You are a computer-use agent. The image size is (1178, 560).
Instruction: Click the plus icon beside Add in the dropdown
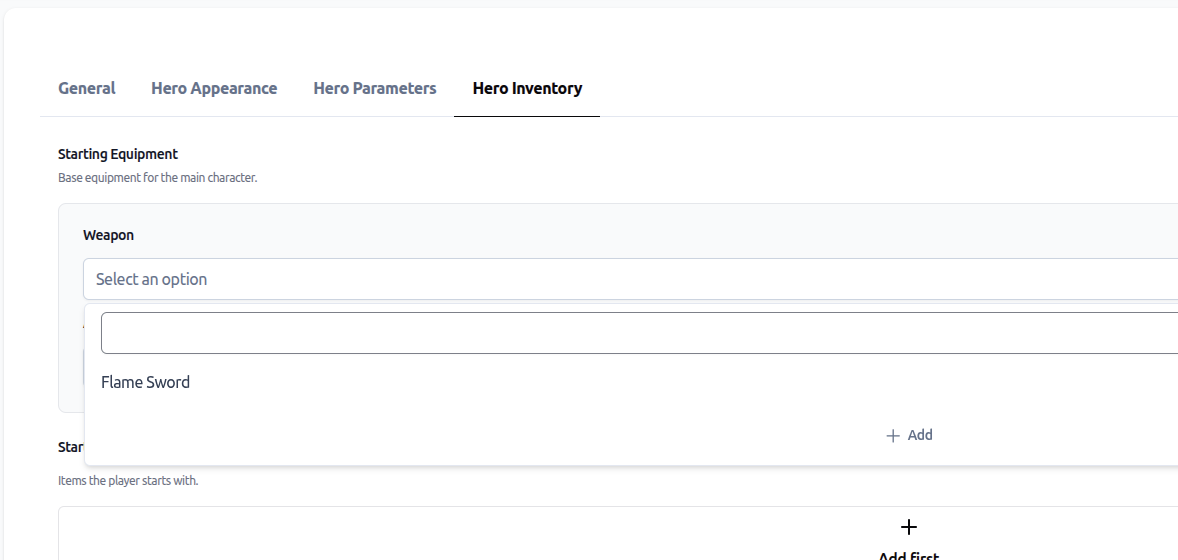(x=893, y=436)
